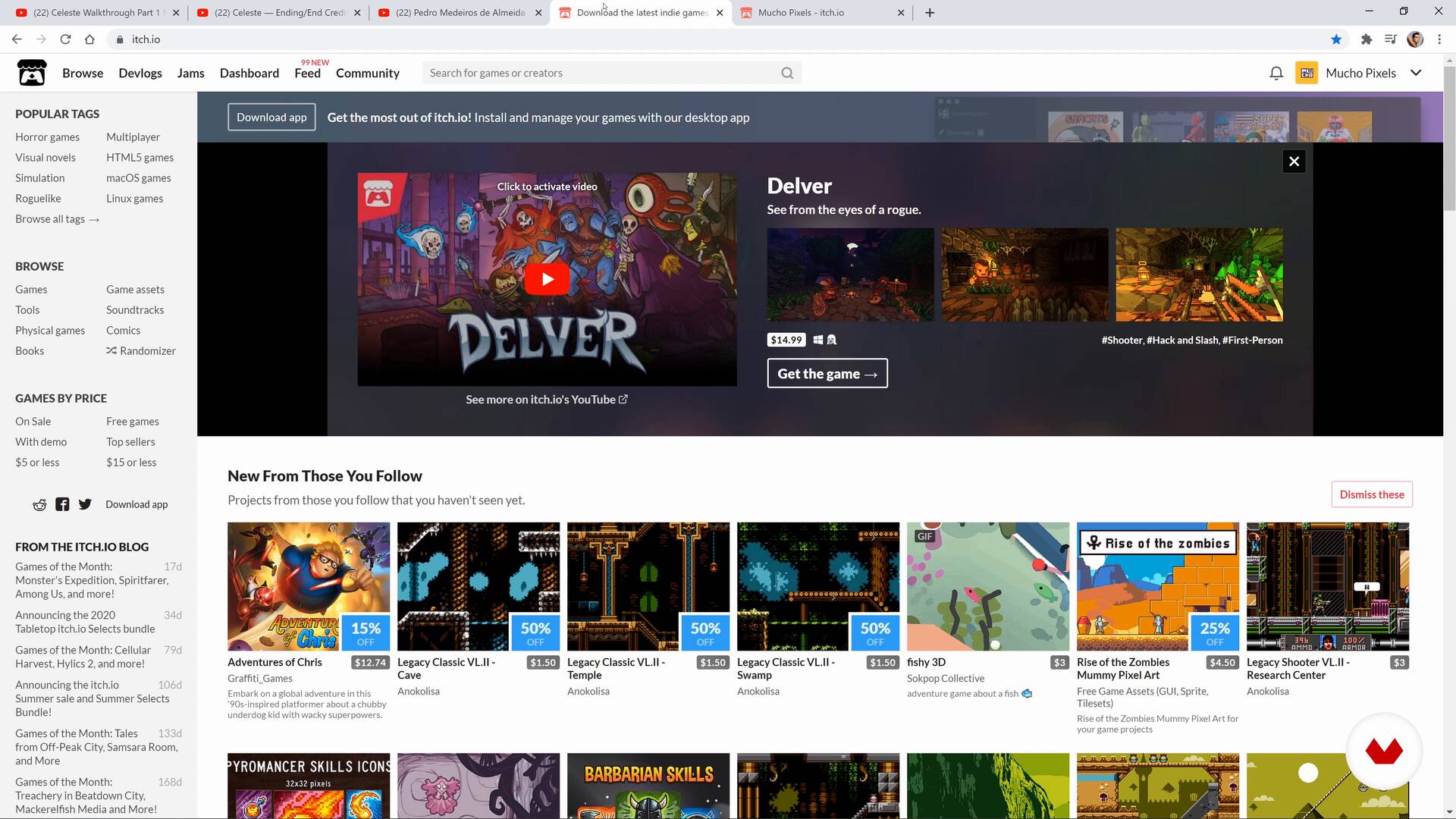Click the itch.io logo icon

[x=32, y=73]
